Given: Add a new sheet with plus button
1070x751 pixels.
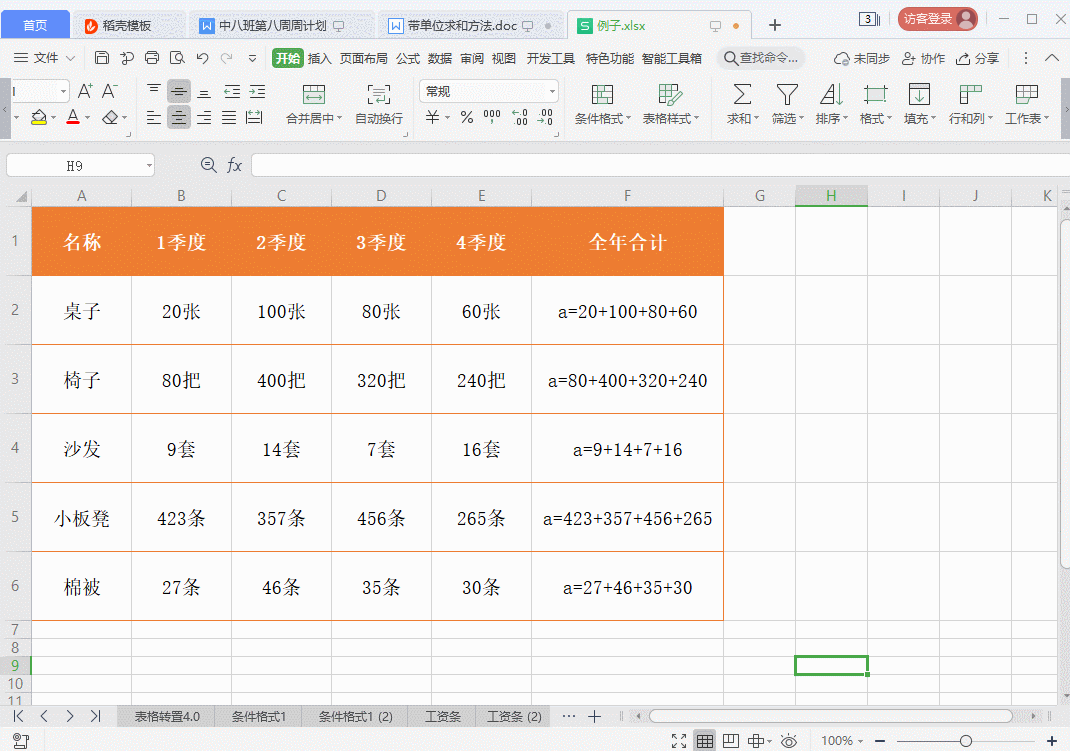Looking at the screenshot, I should click(594, 717).
